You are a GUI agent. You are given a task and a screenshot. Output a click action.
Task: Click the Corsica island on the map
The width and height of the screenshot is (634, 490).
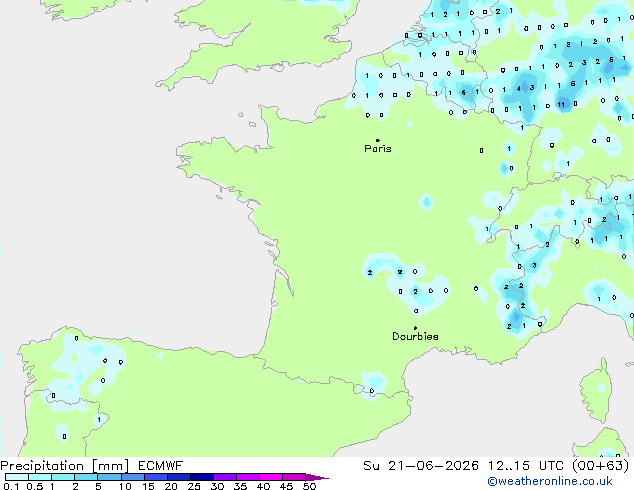pos(597,392)
